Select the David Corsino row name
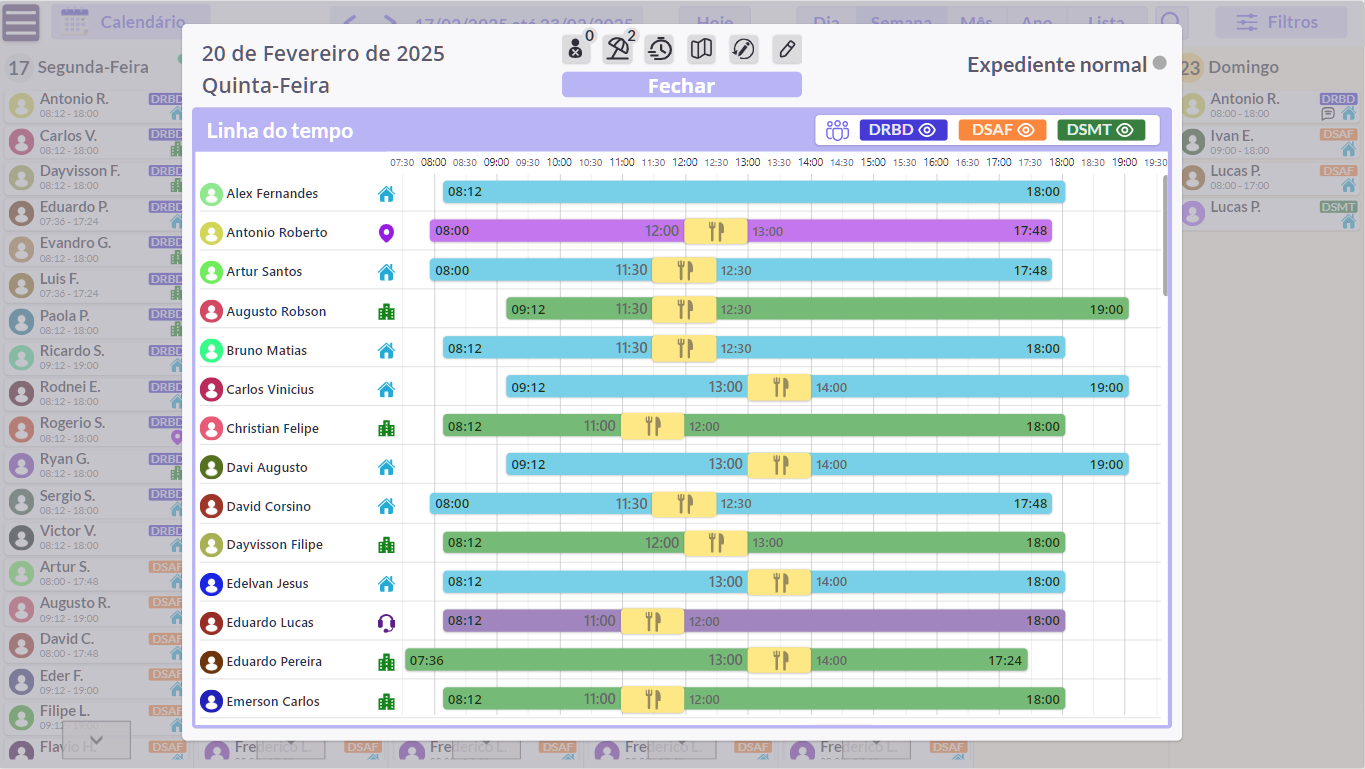1365x769 pixels. pyautogui.click(x=269, y=506)
